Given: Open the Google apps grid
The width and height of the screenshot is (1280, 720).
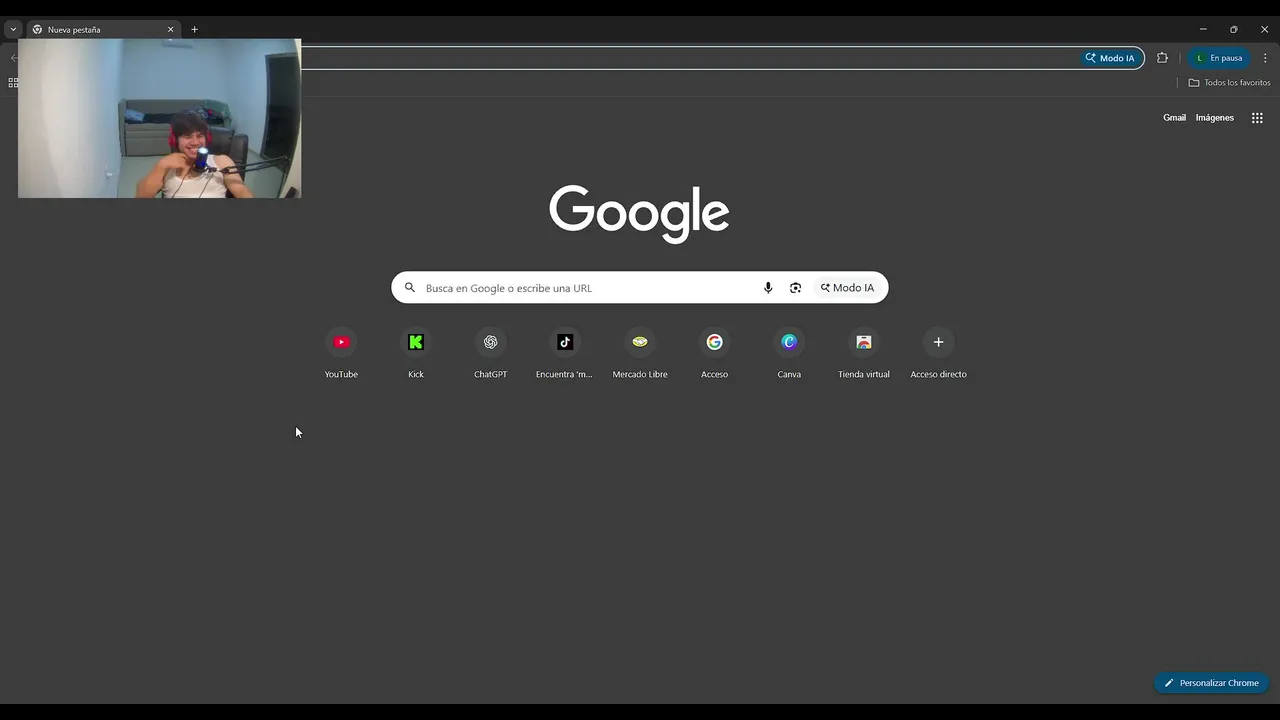Looking at the screenshot, I should coord(1257,118).
